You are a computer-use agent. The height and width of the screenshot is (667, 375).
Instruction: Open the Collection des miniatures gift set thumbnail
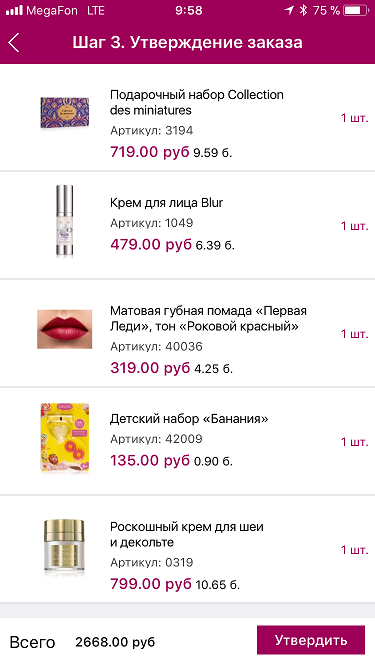(x=65, y=113)
